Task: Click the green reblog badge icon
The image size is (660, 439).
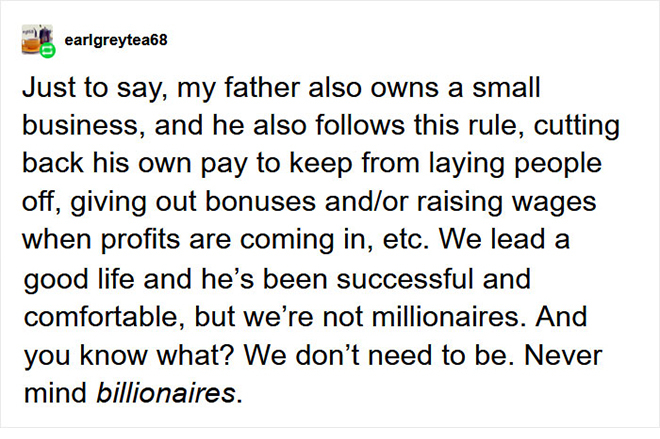Action: (48, 50)
